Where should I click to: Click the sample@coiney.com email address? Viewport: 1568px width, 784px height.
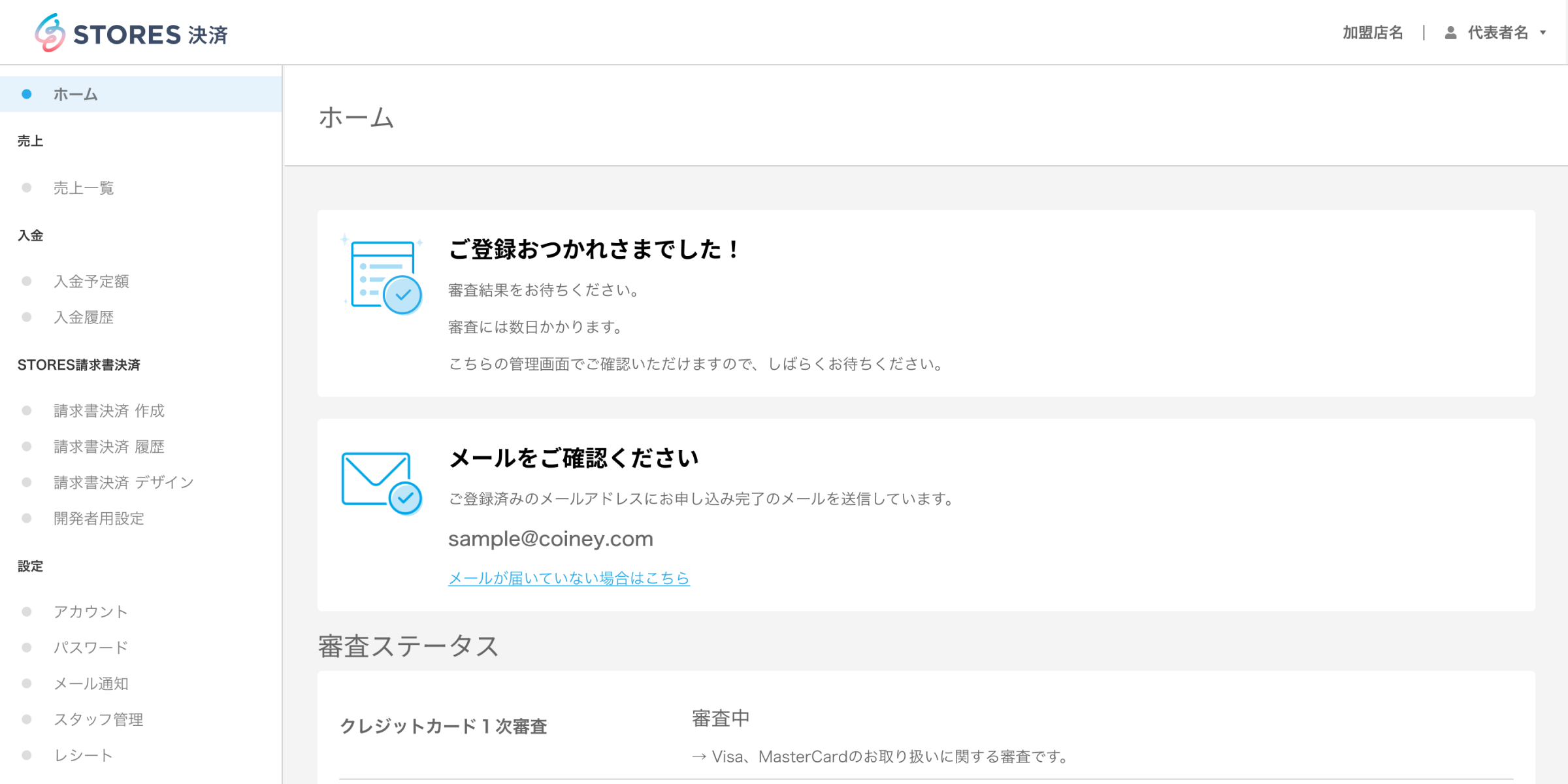click(x=551, y=539)
